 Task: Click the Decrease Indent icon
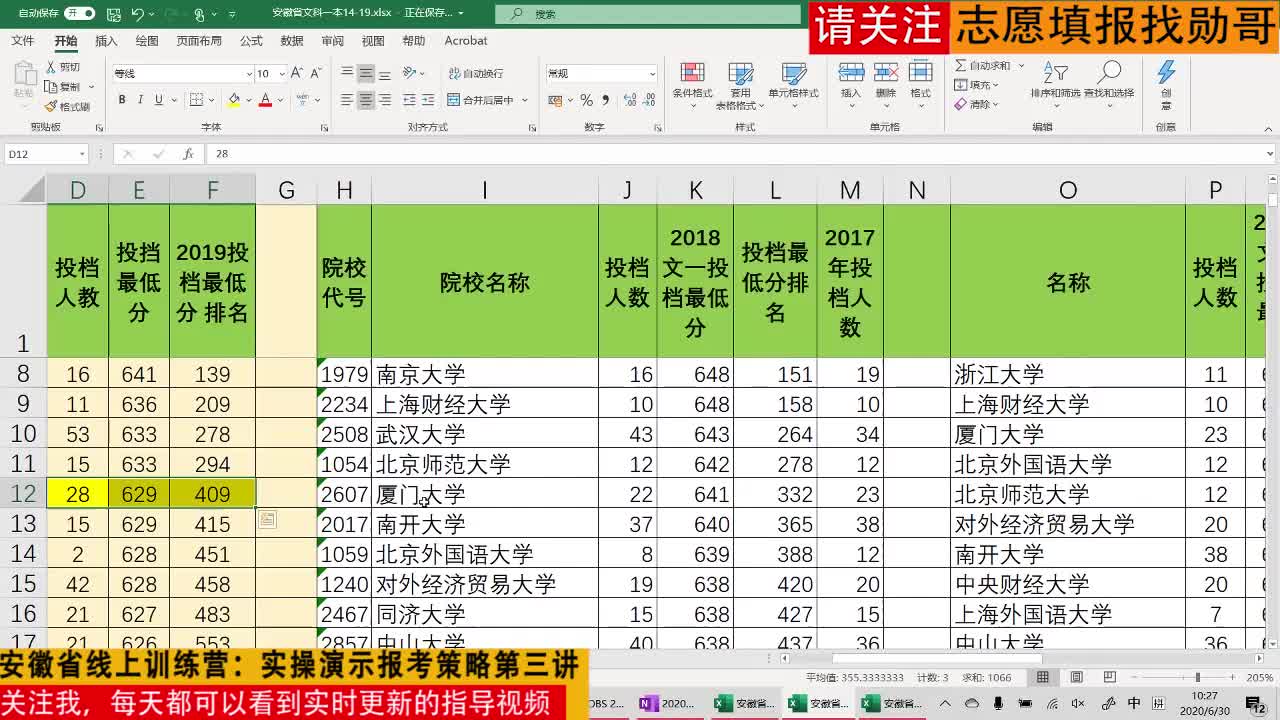click(410, 100)
